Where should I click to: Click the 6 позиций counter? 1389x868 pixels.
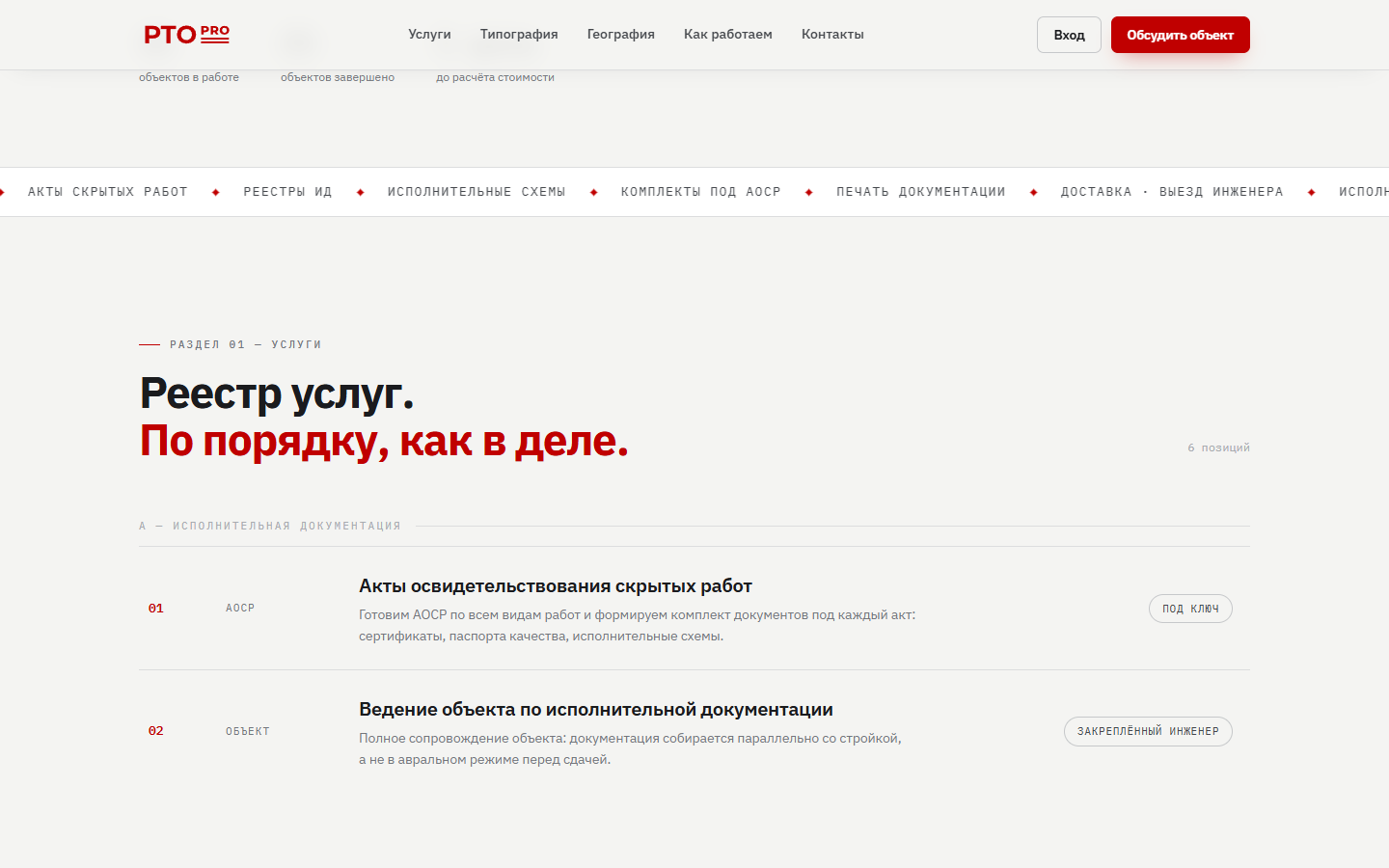click(1218, 448)
